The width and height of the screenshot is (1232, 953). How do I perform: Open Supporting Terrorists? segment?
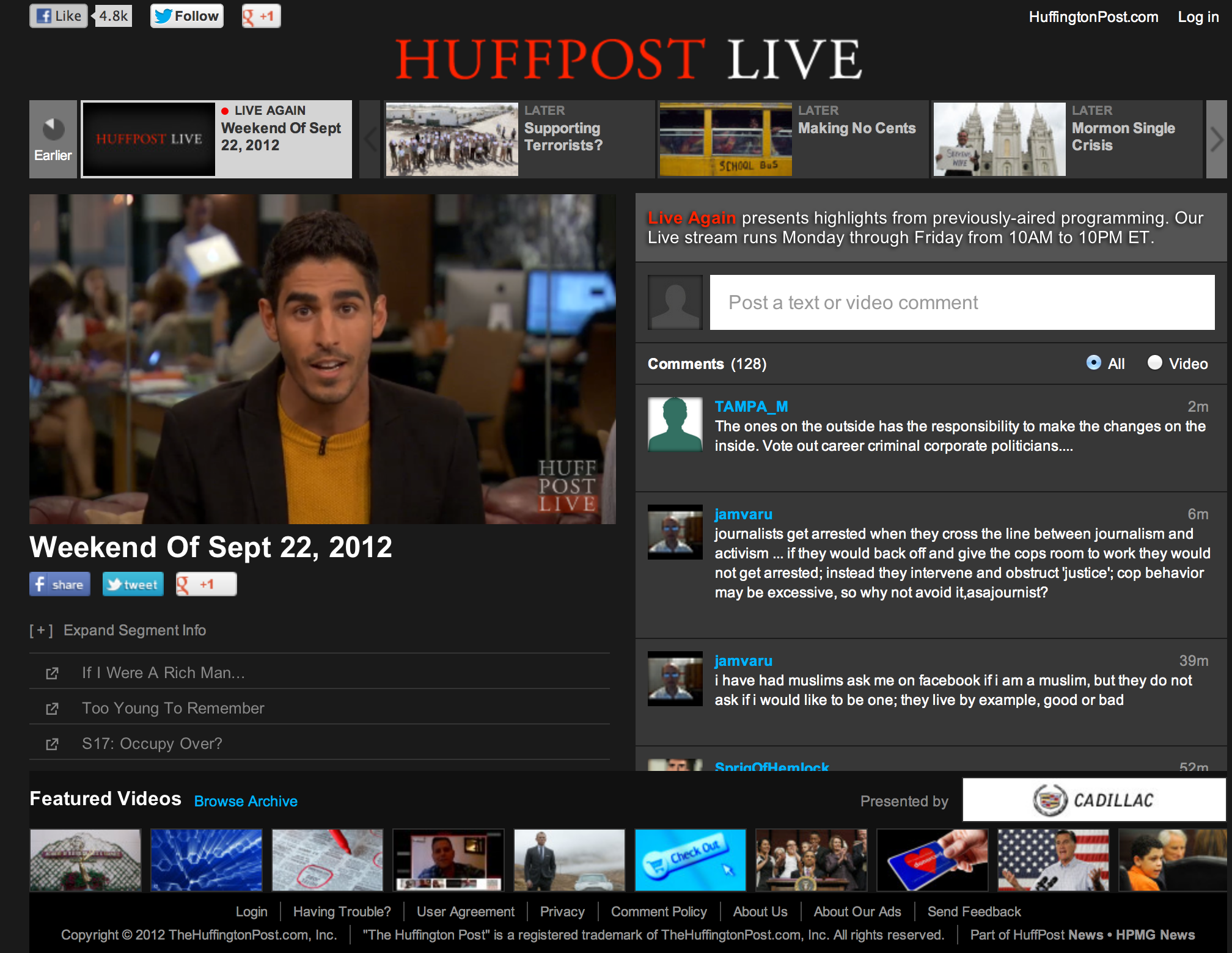[519, 139]
